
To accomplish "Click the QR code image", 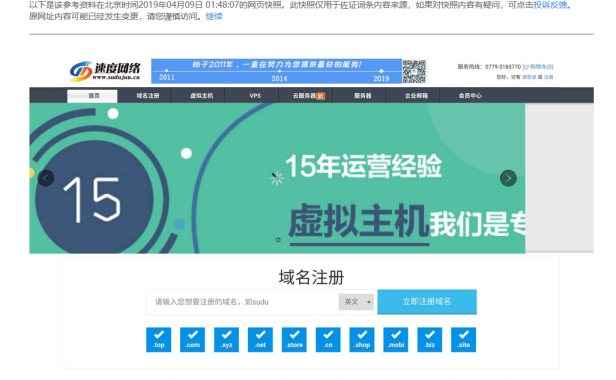I will (414, 71).
